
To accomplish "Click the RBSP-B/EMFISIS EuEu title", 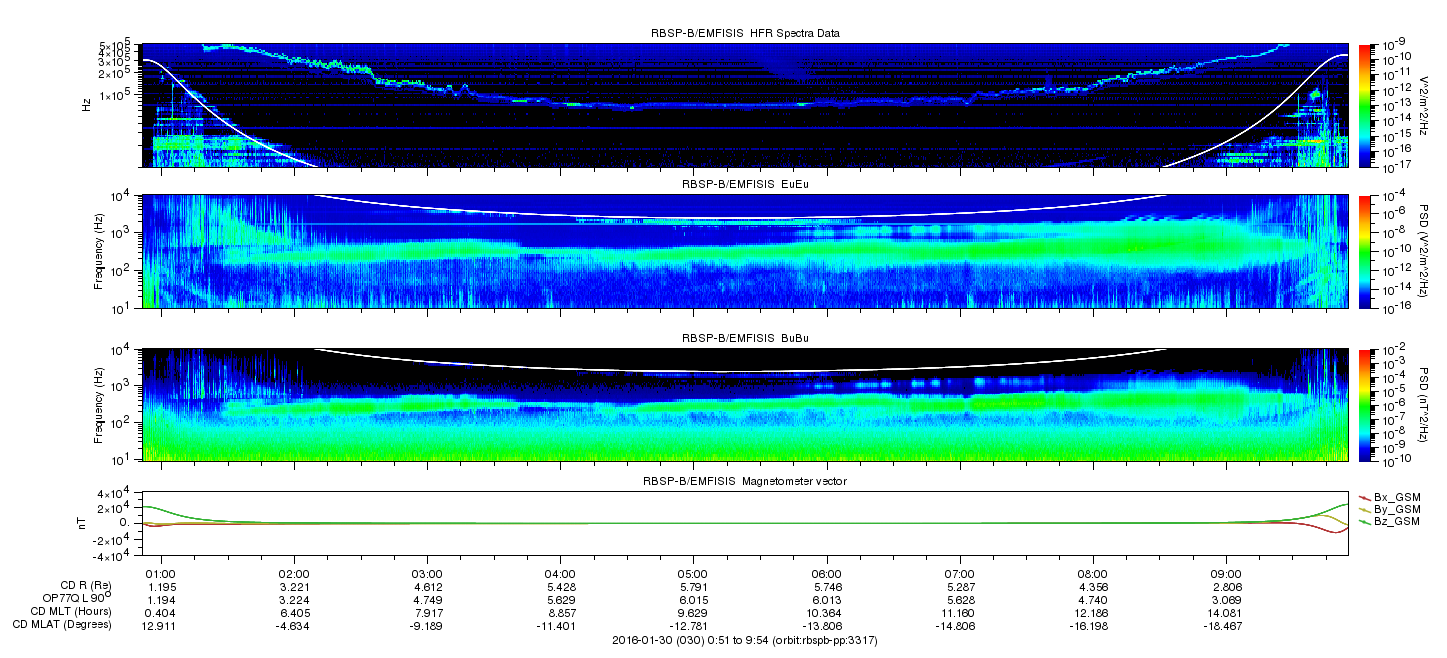I will coord(745,185).
